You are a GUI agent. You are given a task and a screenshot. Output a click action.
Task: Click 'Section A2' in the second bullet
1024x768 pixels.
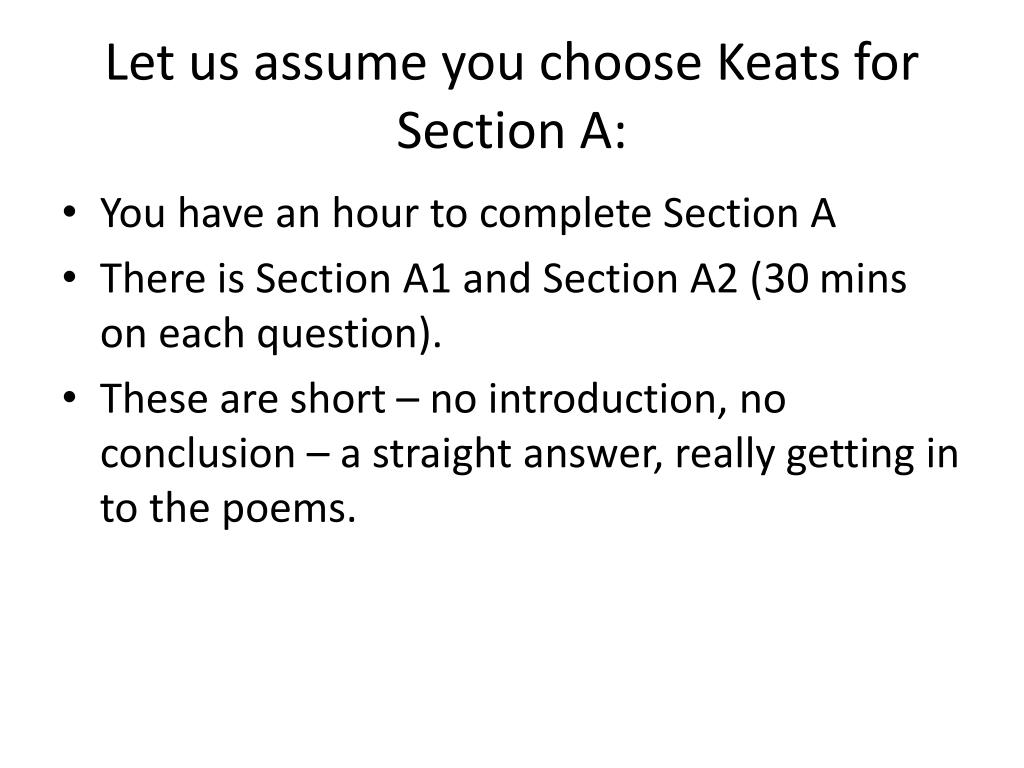pos(640,279)
